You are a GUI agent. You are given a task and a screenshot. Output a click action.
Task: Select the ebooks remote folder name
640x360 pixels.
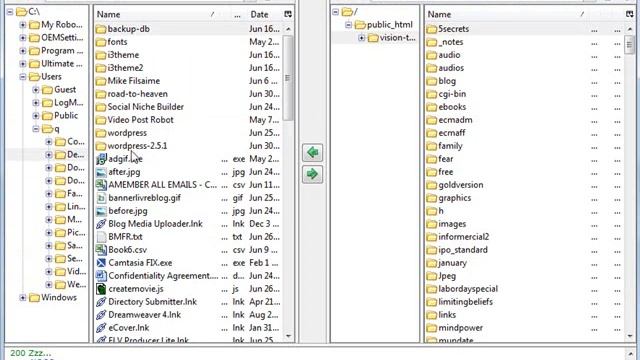[x=452, y=107]
